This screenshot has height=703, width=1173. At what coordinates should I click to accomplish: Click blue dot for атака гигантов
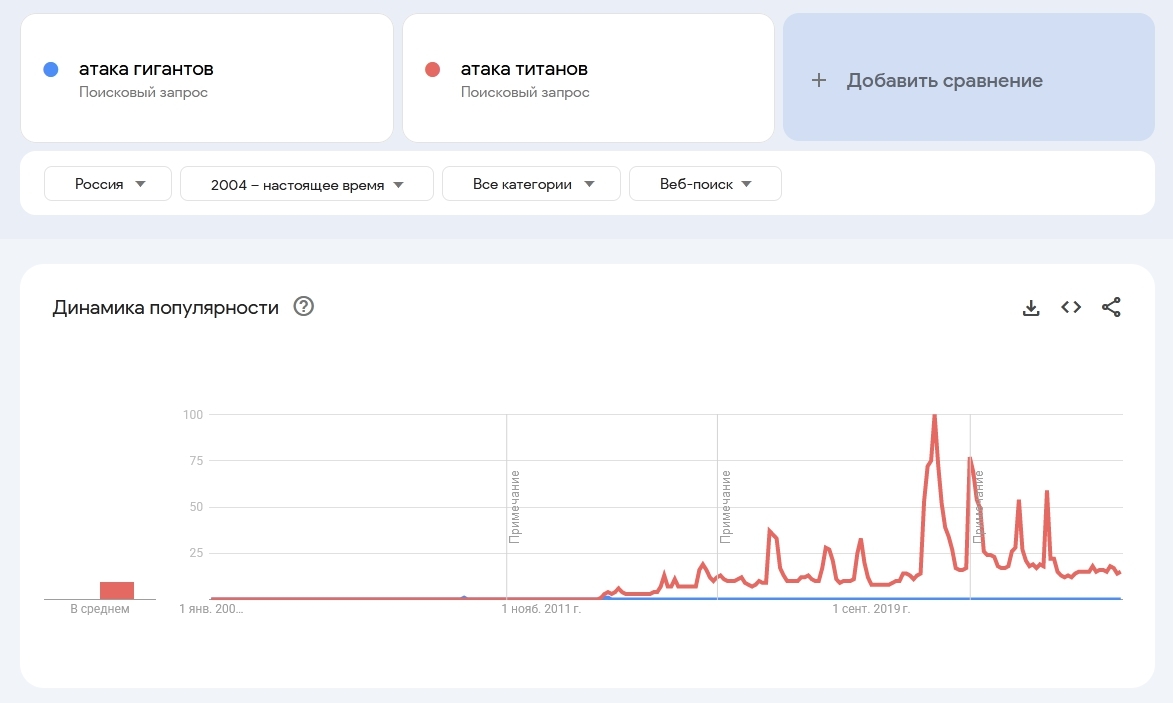pyautogui.click(x=51, y=70)
